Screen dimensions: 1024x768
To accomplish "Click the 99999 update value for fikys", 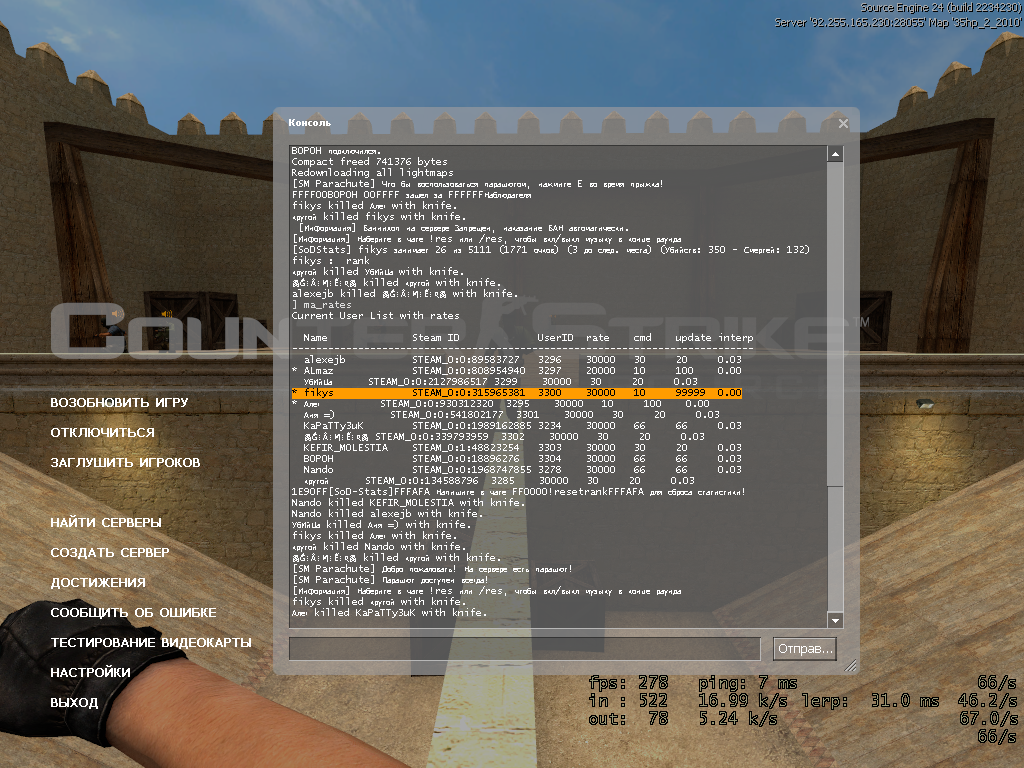I will (x=690, y=392).
